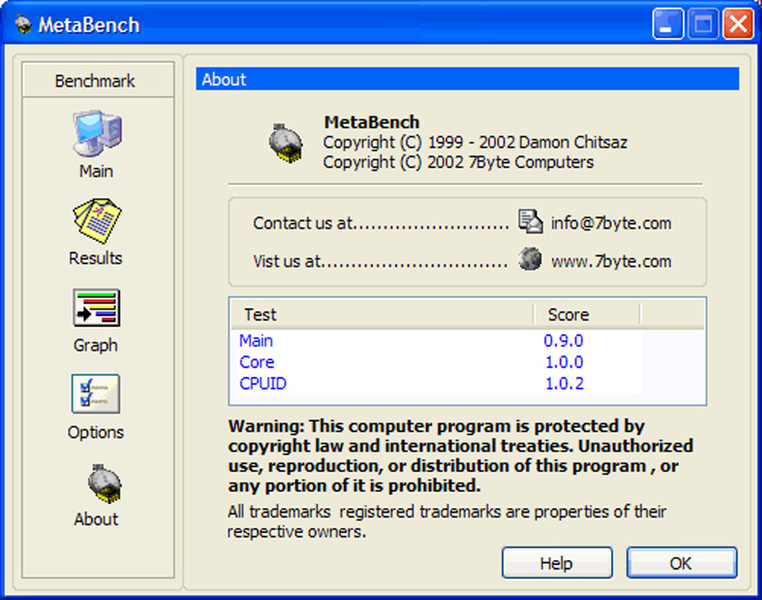Confirm with the OK button
This screenshot has height=600, width=762.
pos(681,563)
